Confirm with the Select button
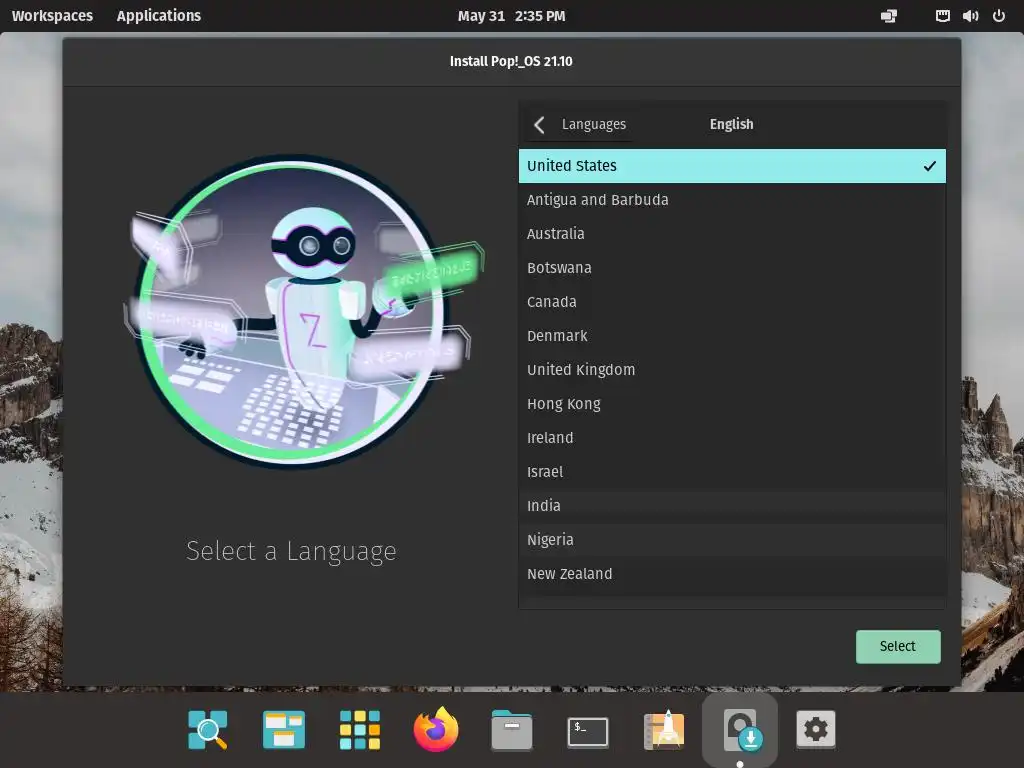 [x=898, y=647]
